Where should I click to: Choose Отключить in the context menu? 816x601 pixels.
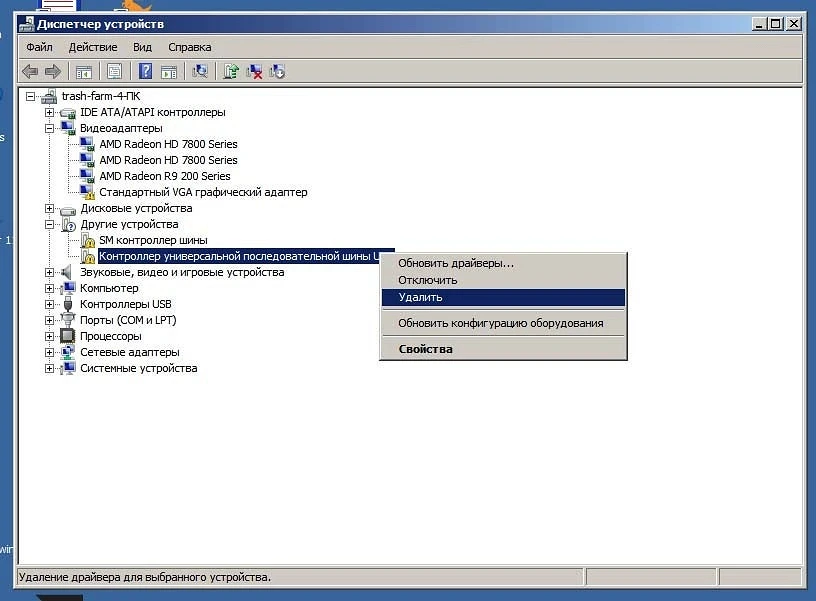pyautogui.click(x=428, y=280)
